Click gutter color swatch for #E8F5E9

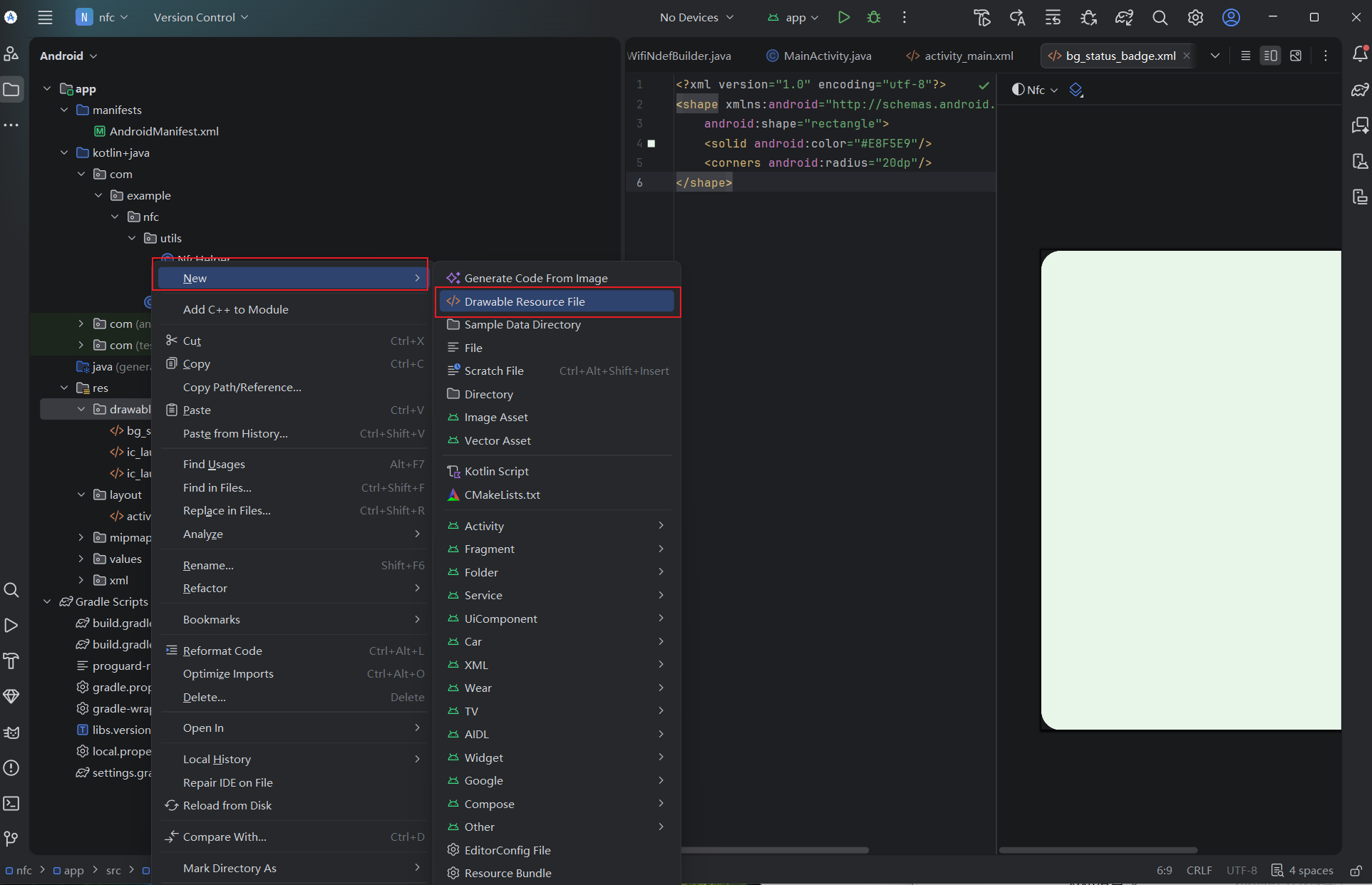click(651, 143)
